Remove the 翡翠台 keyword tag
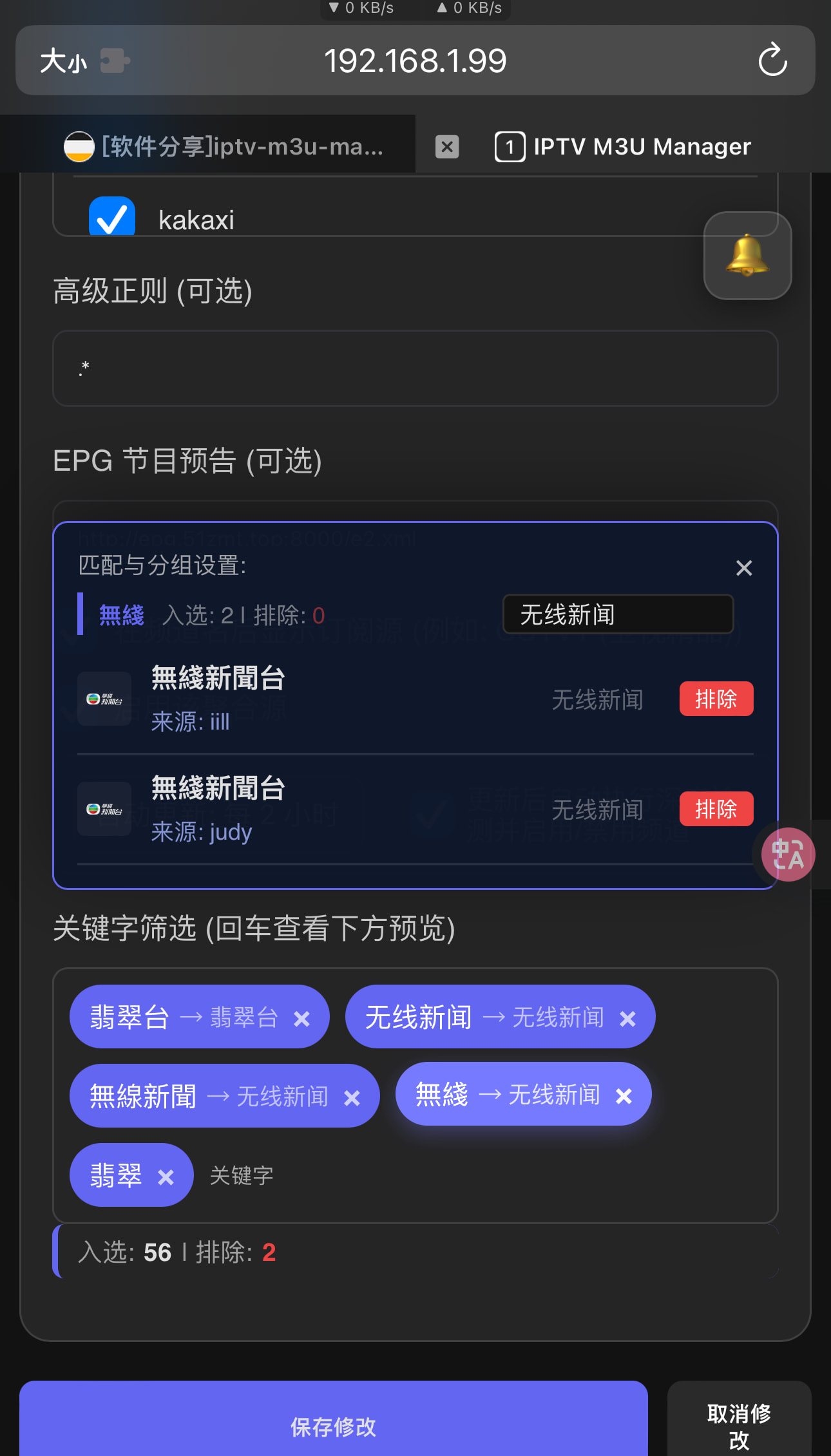 click(x=301, y=1019)
